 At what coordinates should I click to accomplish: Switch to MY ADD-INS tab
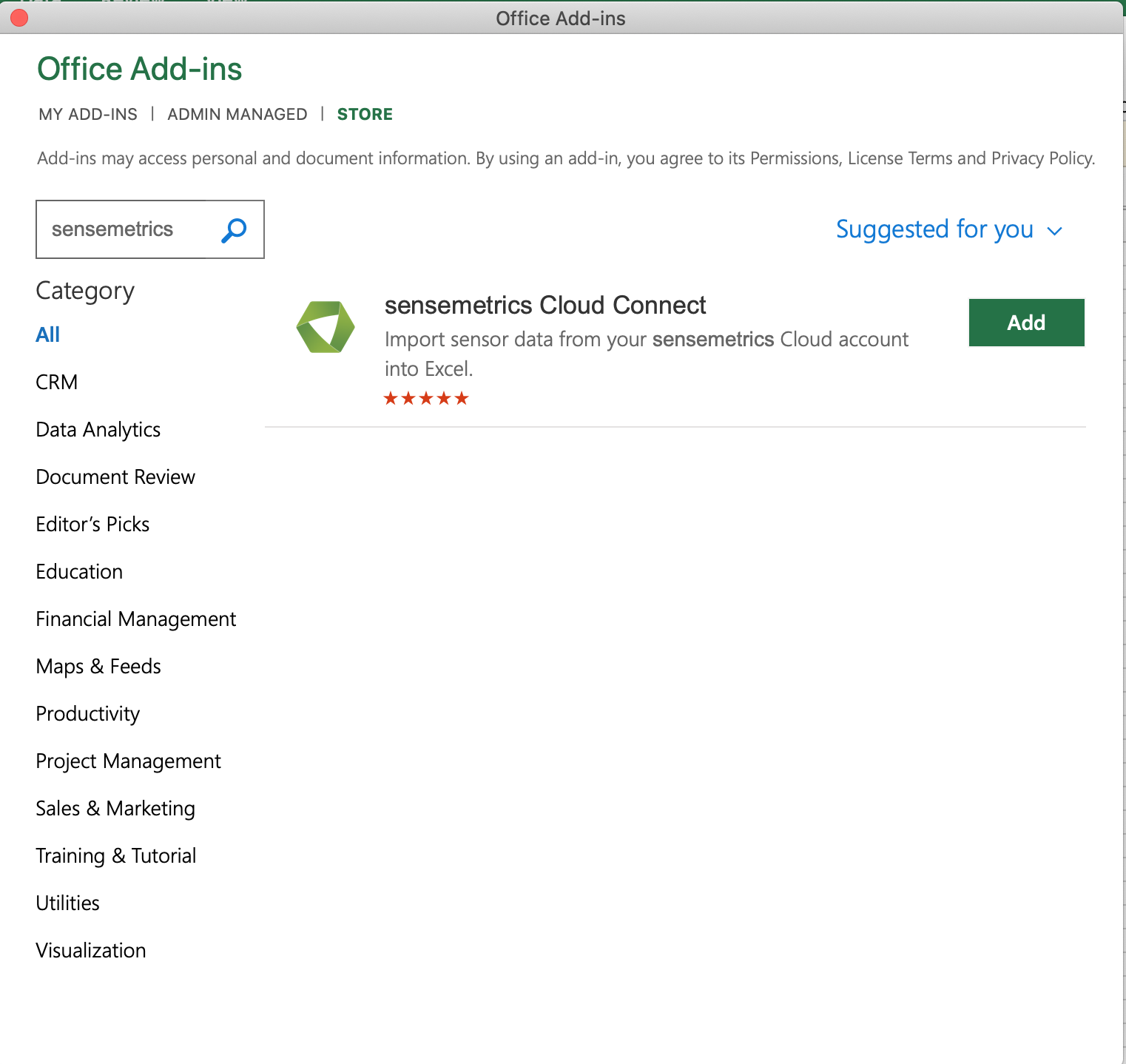click(88, 114)
